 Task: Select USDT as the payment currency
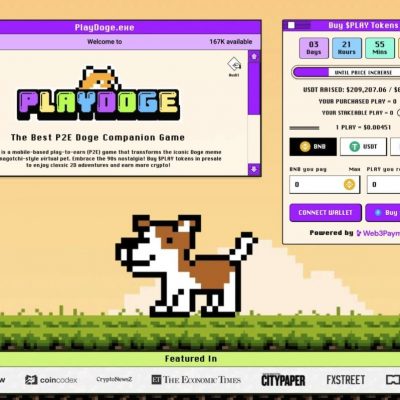tap(363, 147)
